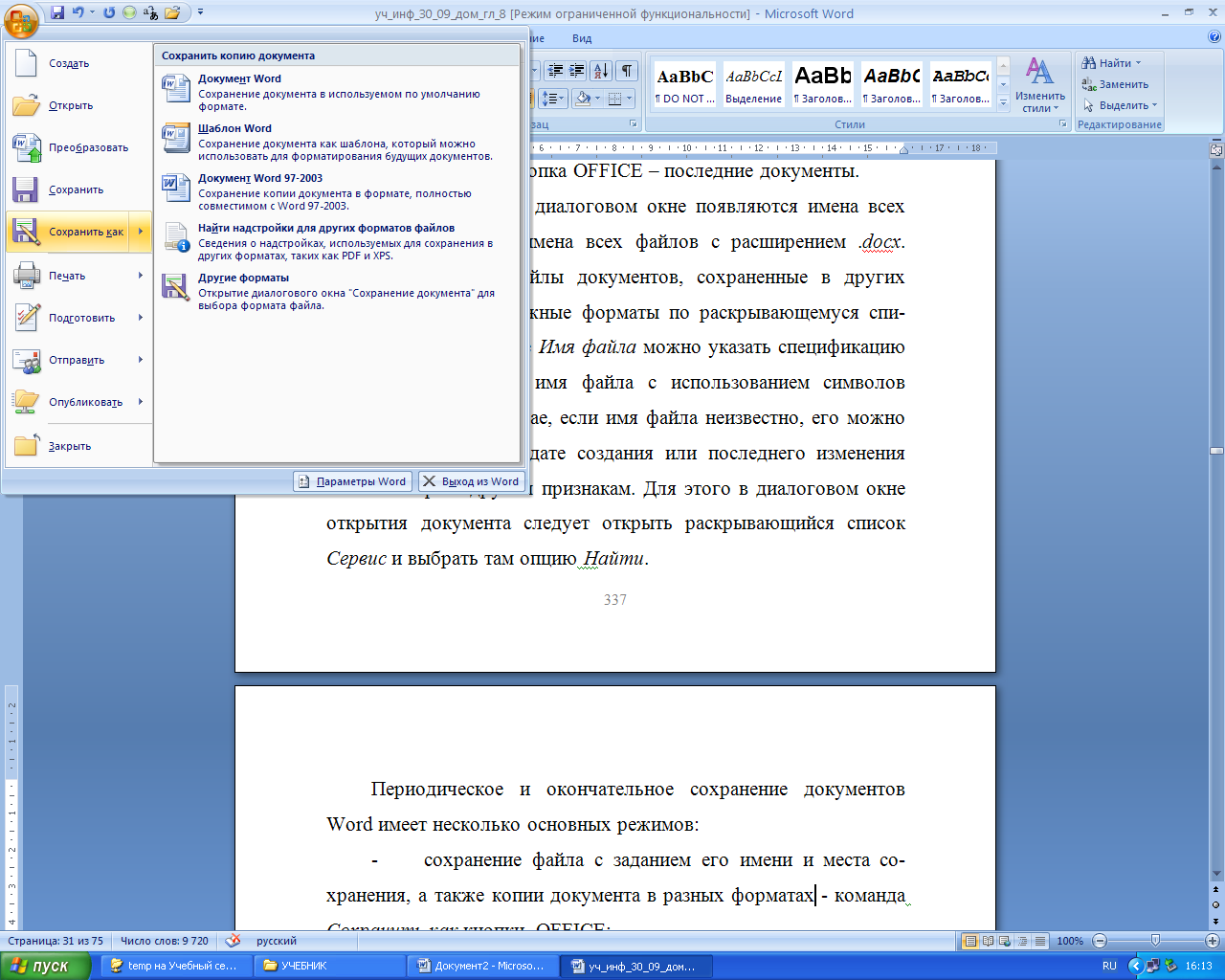Switch to Draft view in the status bar

point(1039,941)
